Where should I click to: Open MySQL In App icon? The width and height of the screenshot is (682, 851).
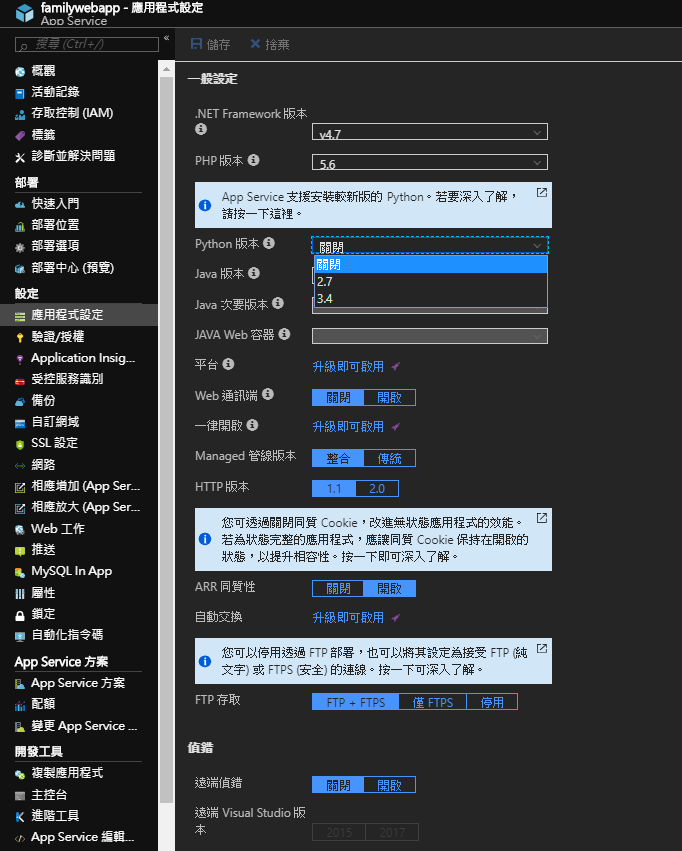tap(20, 573)
